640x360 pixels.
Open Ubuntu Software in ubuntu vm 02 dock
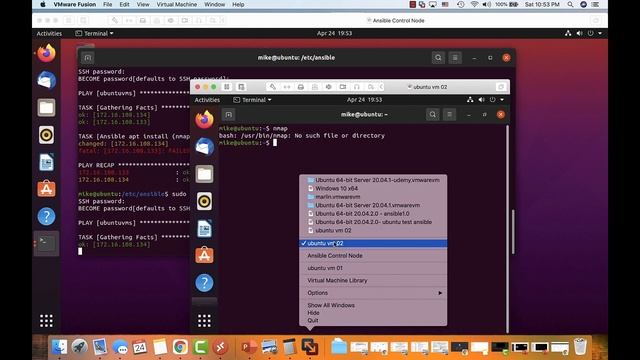[204, 255]
